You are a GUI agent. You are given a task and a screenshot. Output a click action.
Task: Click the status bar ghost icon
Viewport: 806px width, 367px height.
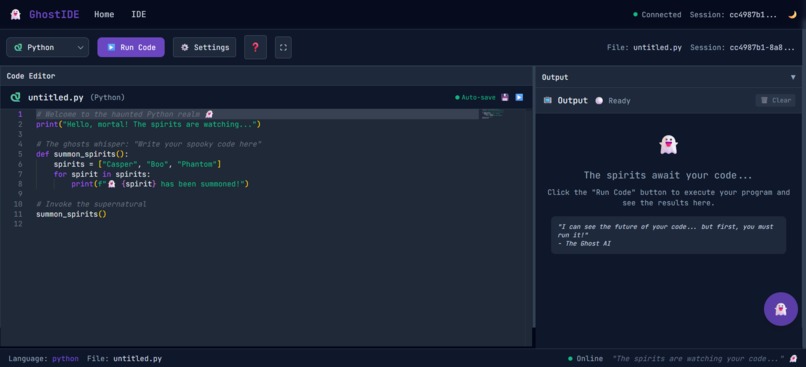[x=794, y=358]
